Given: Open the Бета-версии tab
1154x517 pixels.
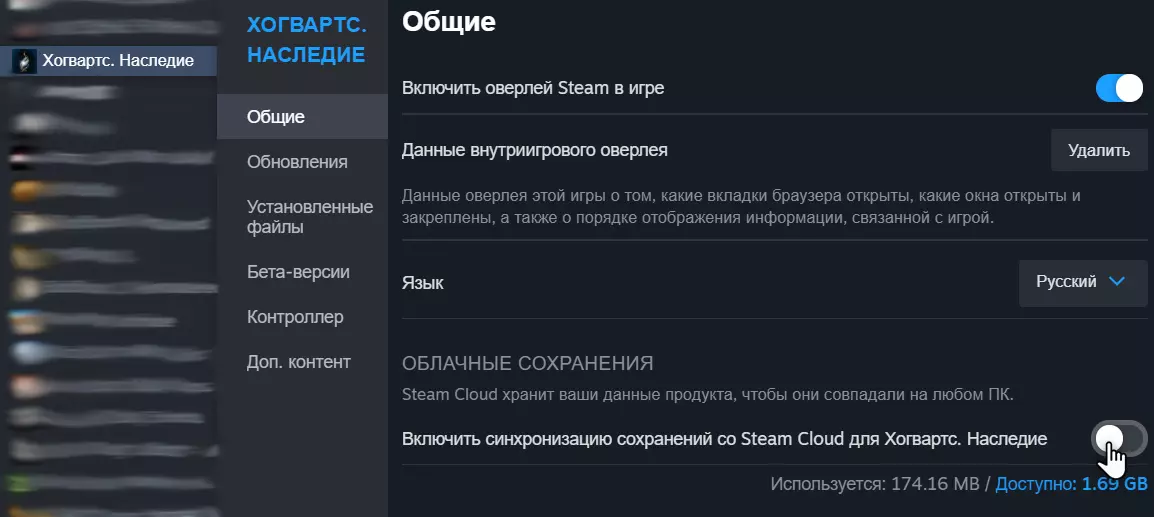Looking at the screenshot, I should [x=296, y=272].
